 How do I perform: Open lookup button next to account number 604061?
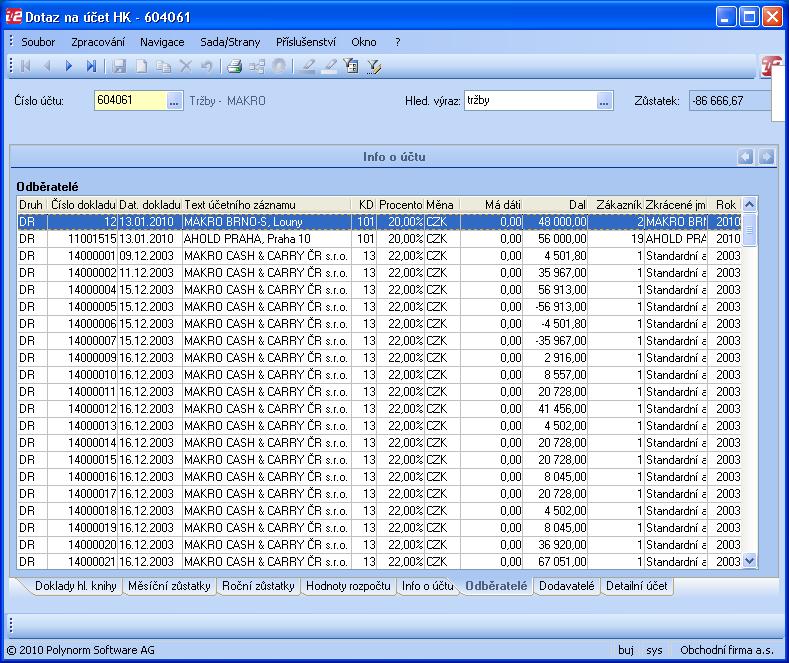coord(174,101)
